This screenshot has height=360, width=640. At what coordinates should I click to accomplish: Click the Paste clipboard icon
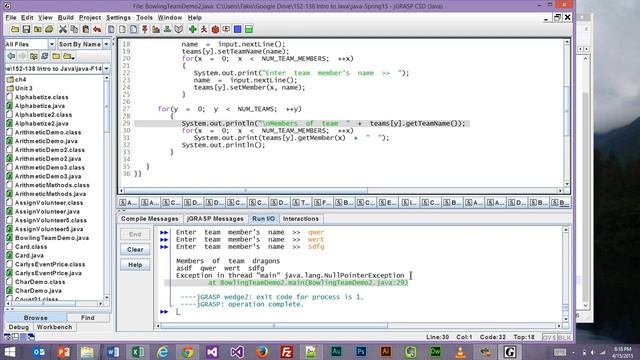coord(85,29)
